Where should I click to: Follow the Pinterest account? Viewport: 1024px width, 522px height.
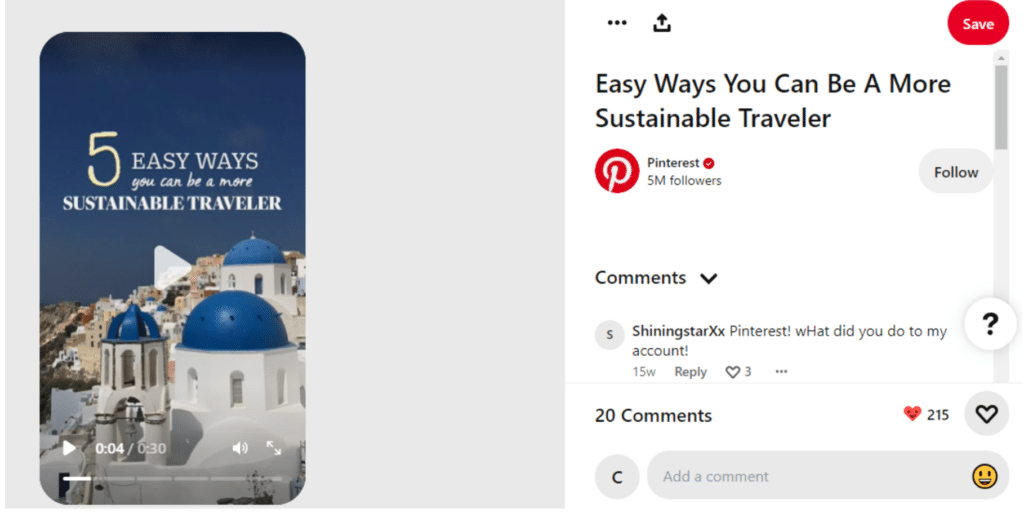tap(955, 172)
